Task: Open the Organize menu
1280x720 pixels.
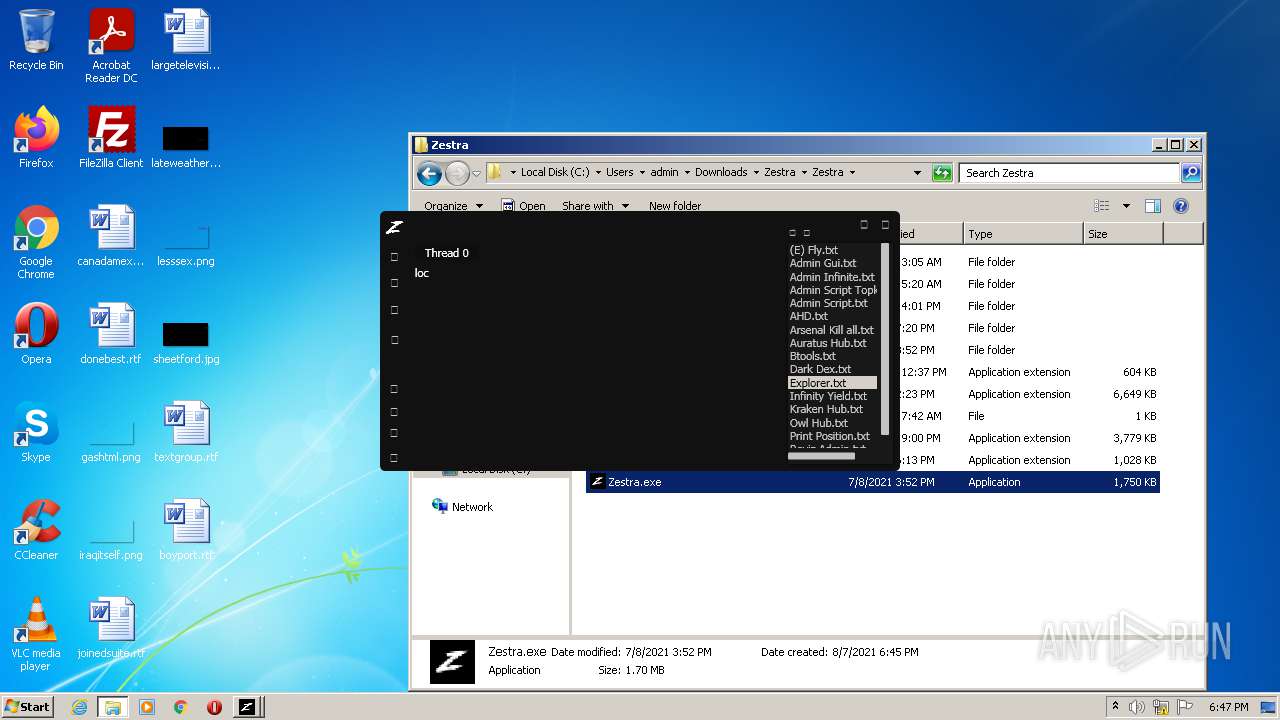Action: [453, 206]
